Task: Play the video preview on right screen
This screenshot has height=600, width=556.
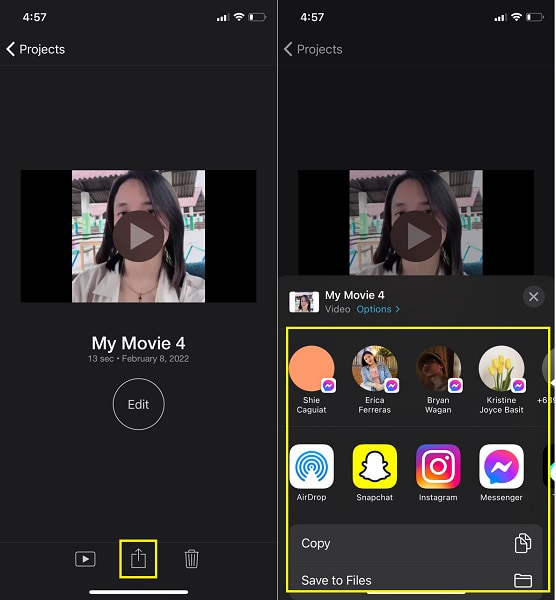Action: click(x=416, y=236)
